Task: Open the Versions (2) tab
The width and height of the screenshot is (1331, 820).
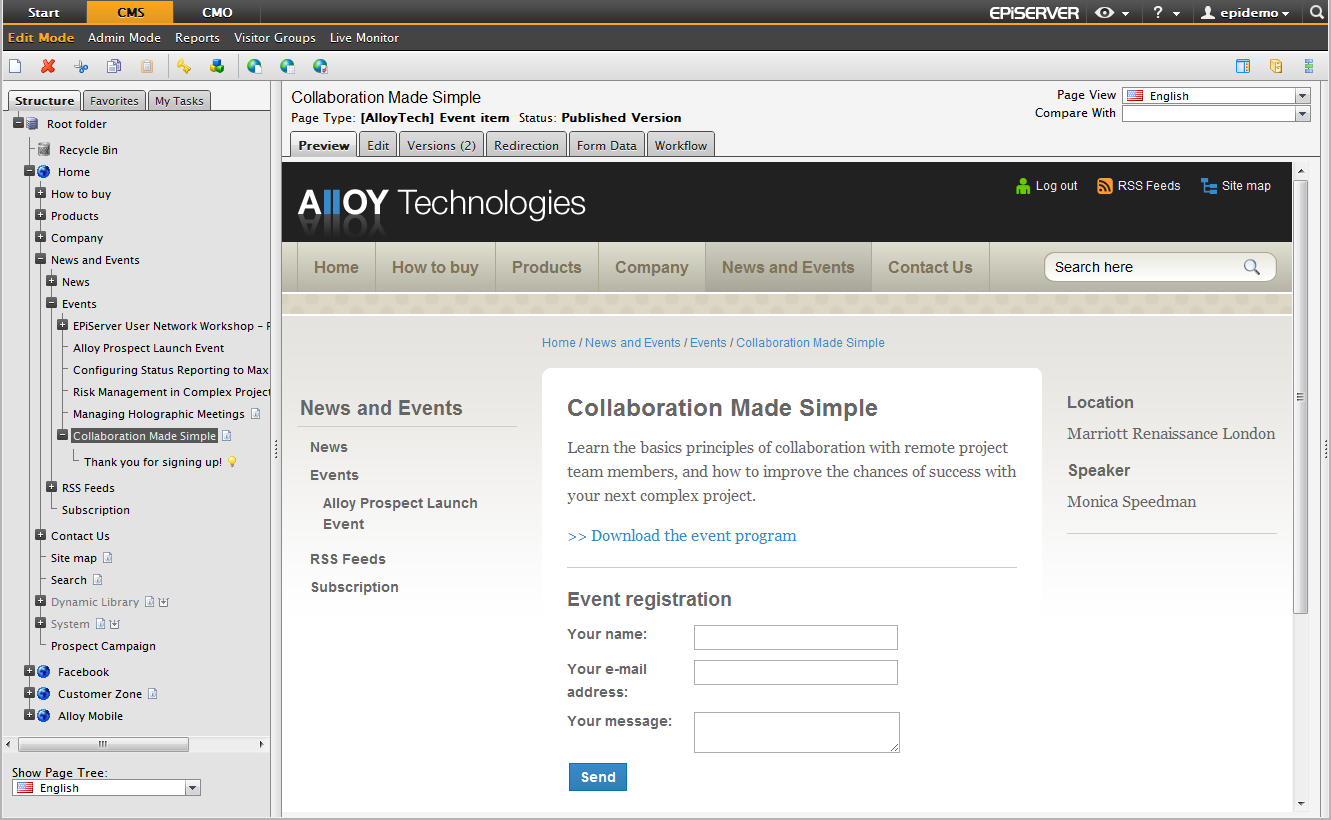Action: coord(440,144)
